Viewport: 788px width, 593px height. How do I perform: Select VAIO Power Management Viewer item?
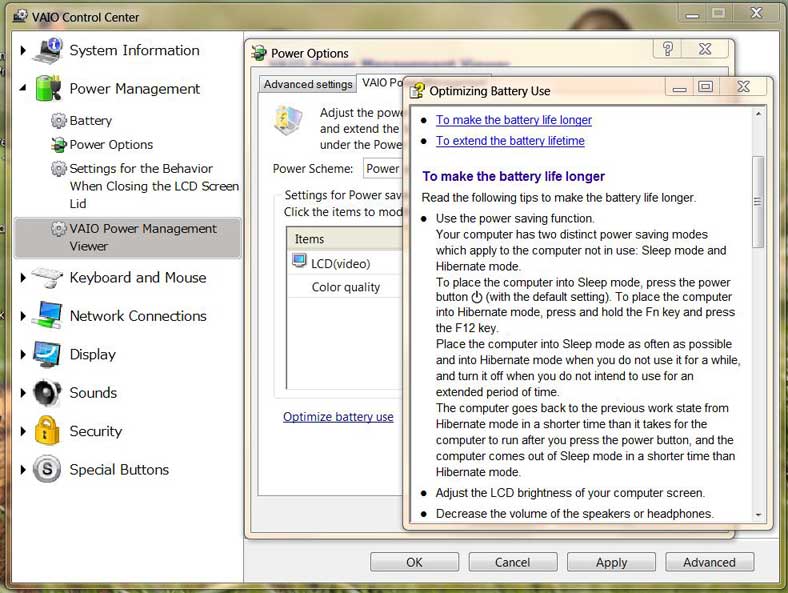(x=128, y=237)
